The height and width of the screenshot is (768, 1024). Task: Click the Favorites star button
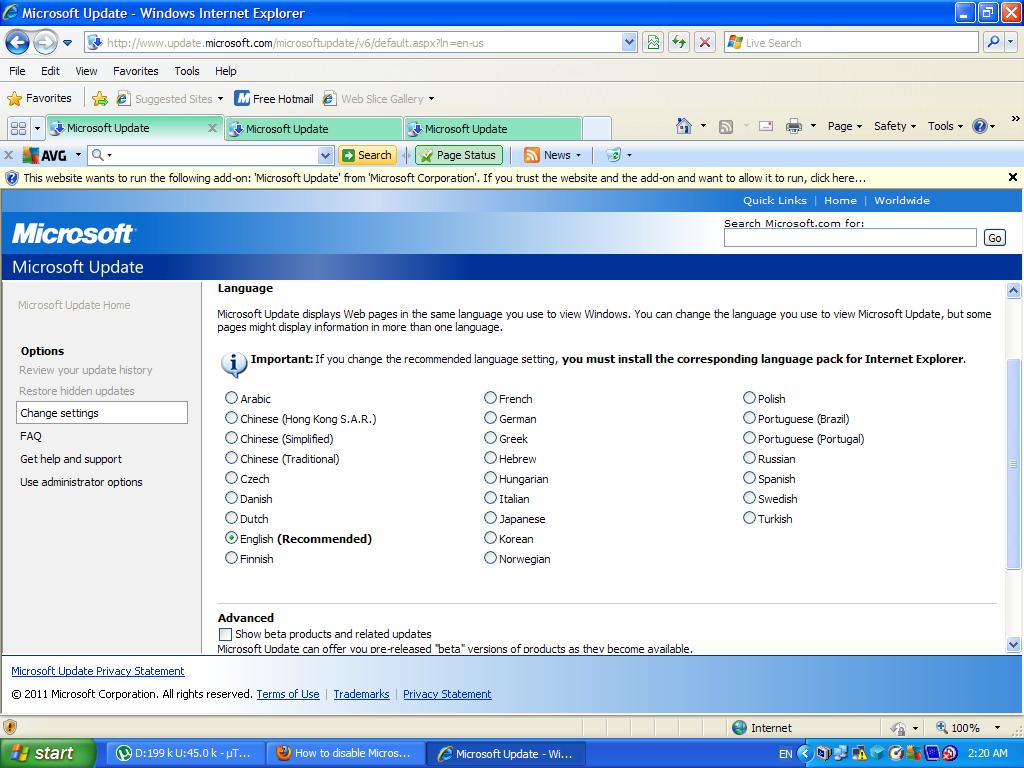pos(39,99)
